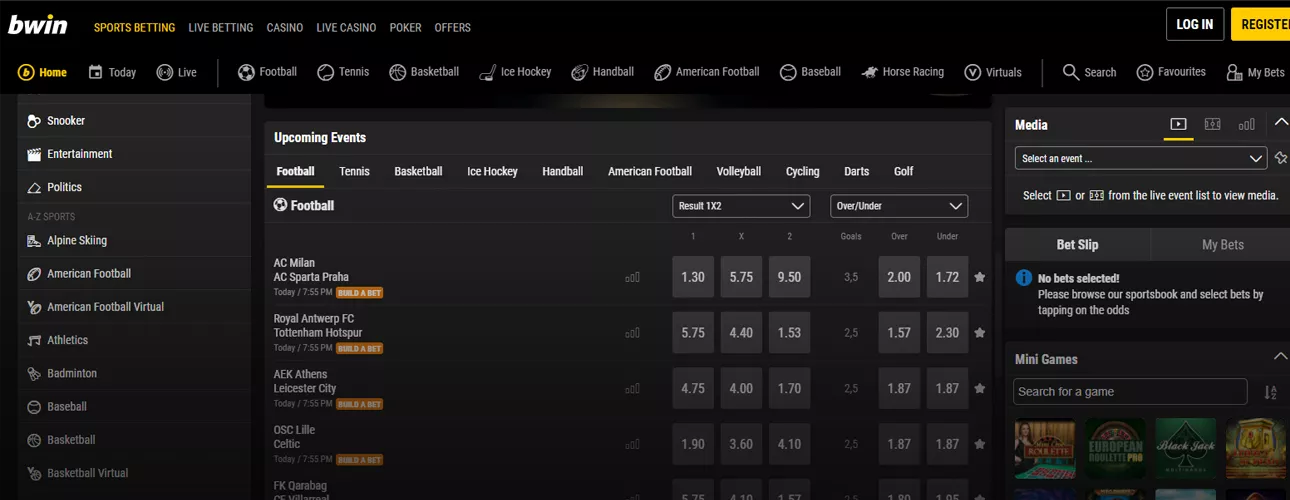Viewport: 1290px width, 500px height.
Task: Open stats icon for Royal Antwerp match
Action: point(632,333)
